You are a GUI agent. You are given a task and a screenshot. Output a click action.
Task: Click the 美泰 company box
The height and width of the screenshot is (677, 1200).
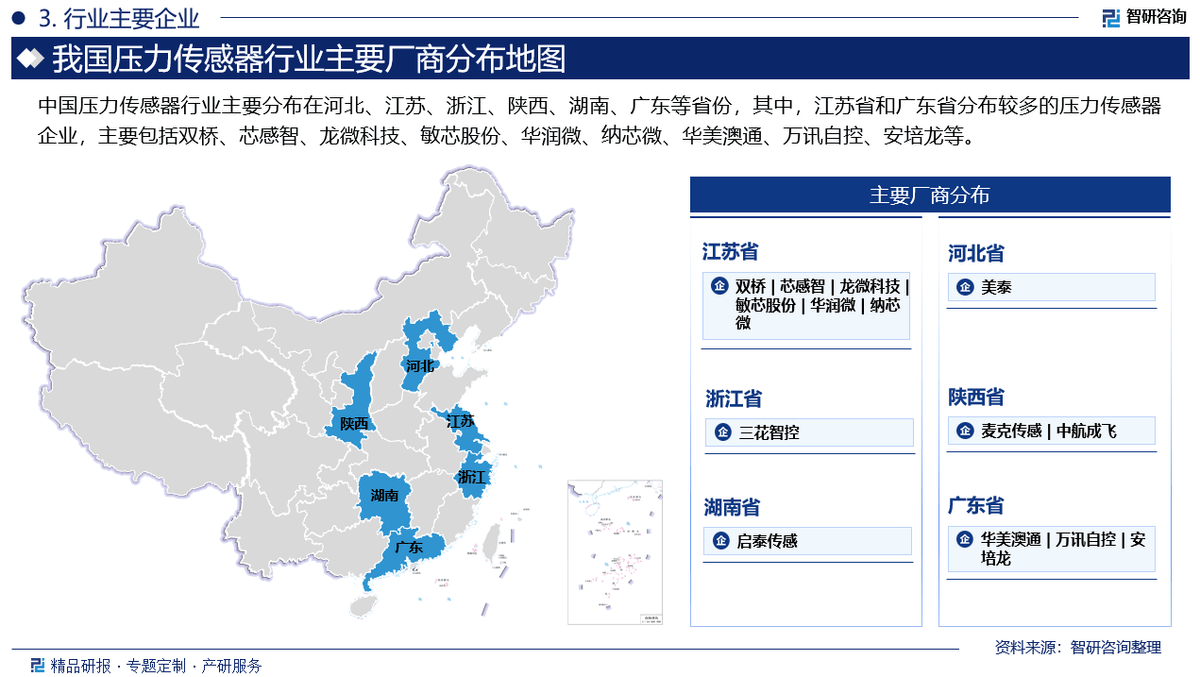pos(1052,288)
